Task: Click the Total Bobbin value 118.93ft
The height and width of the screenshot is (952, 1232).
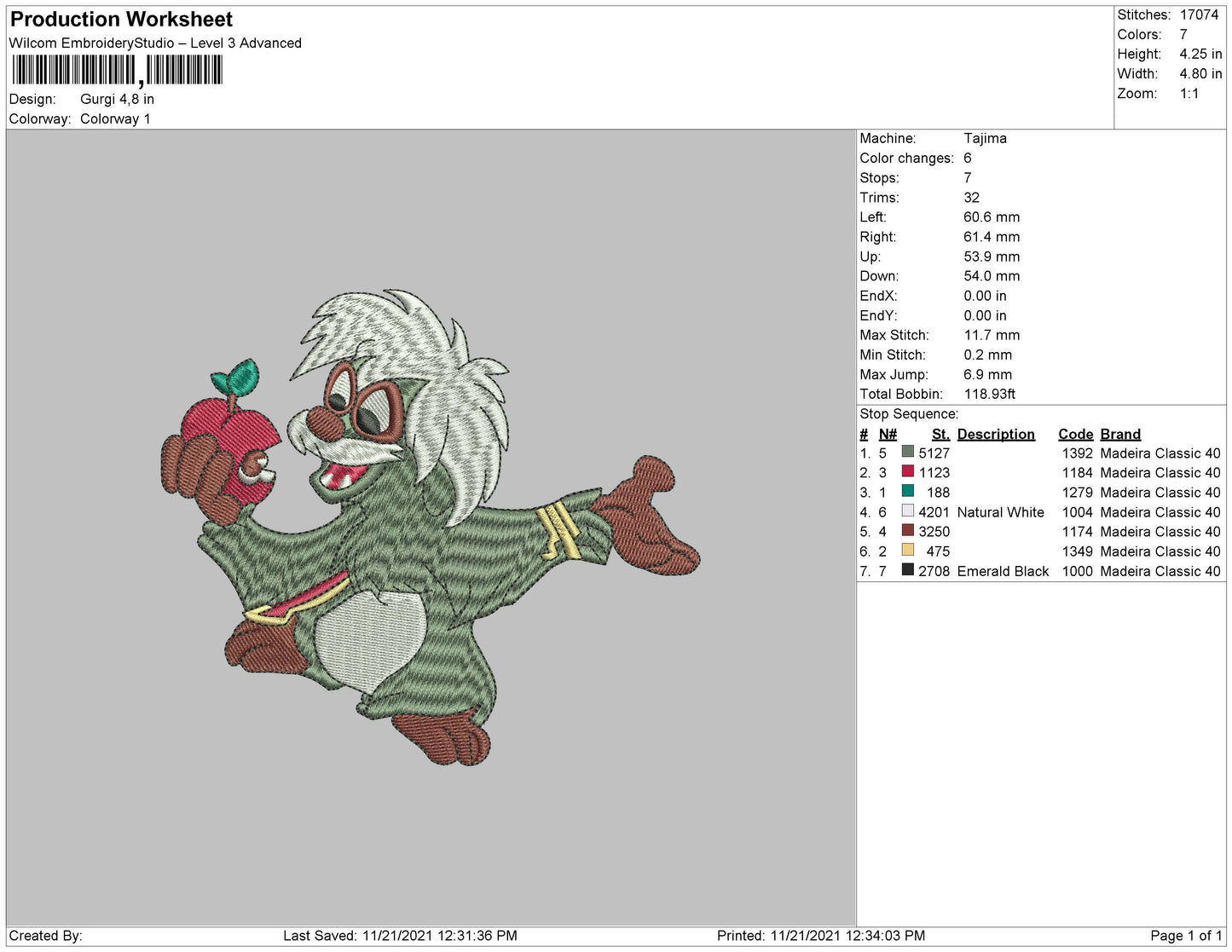Action: (x=990, y=394)
